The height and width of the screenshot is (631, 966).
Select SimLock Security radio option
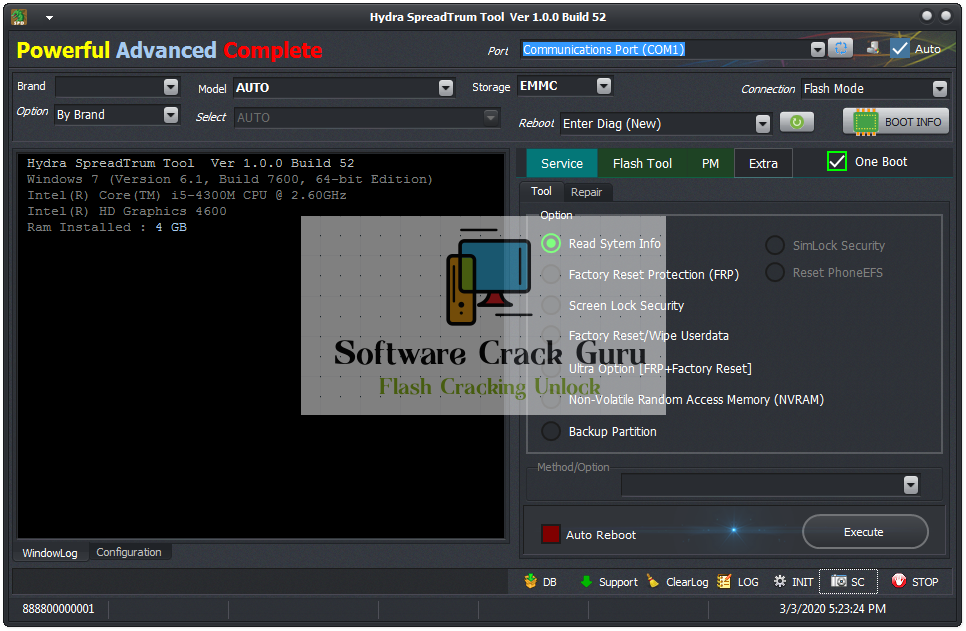click(775, 245)
